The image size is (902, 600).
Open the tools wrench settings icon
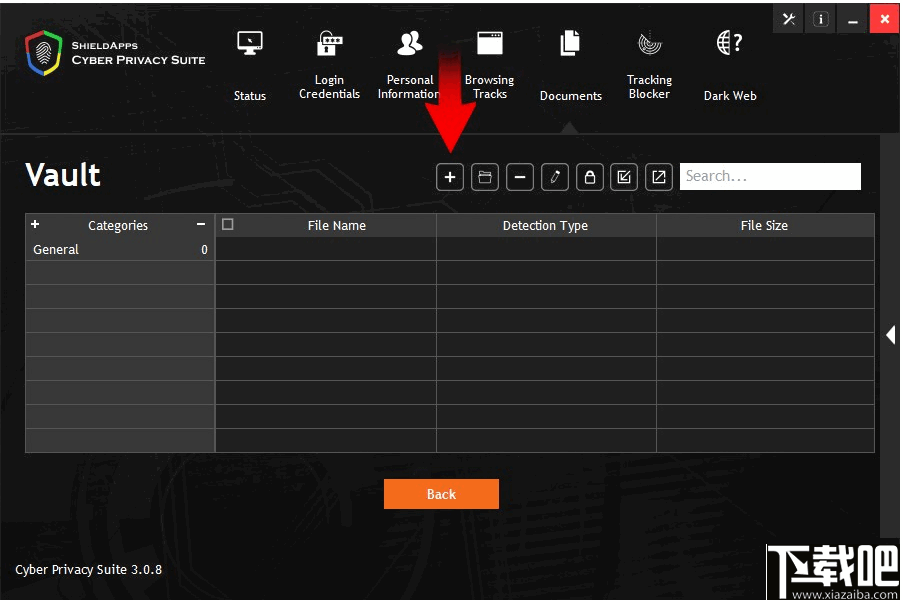click(789, 19)
